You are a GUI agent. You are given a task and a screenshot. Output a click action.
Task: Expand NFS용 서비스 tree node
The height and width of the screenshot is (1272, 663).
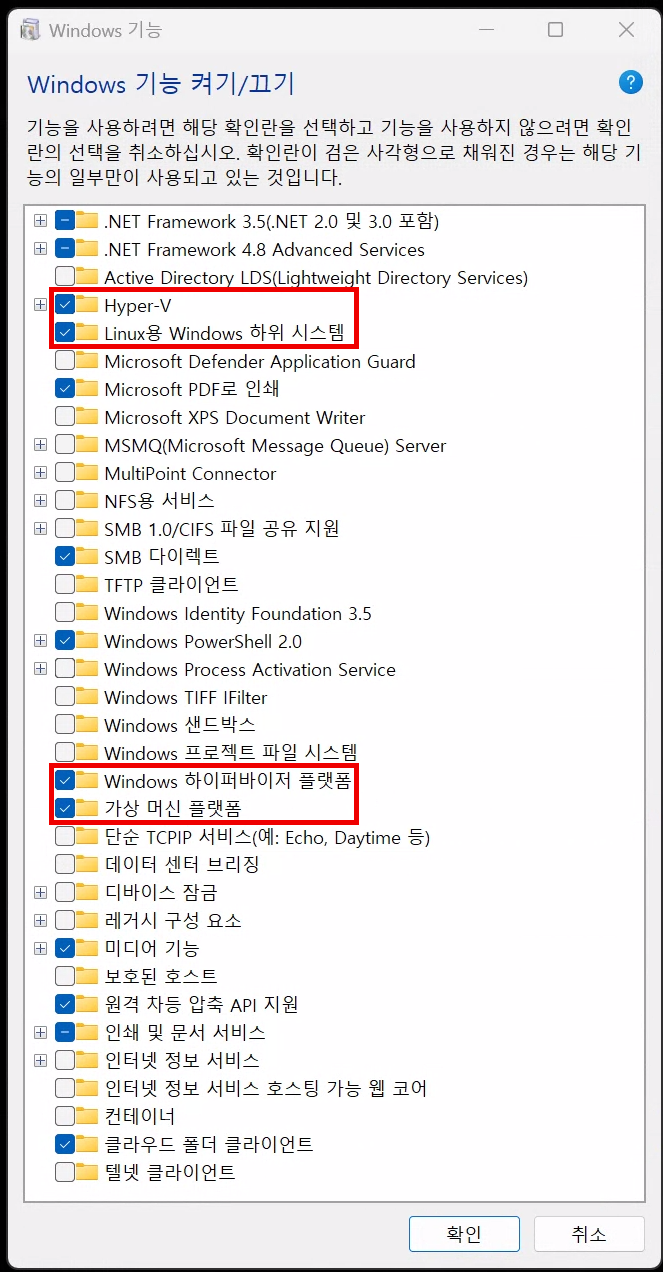click(x=40, y=500)
